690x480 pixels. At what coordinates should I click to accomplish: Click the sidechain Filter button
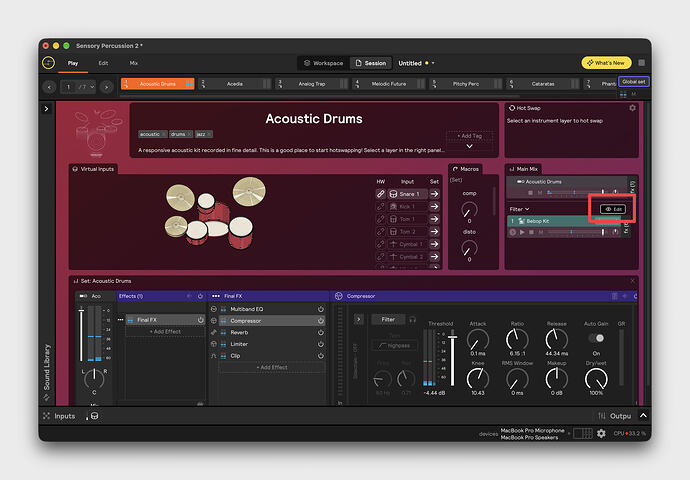click(388, 319)
